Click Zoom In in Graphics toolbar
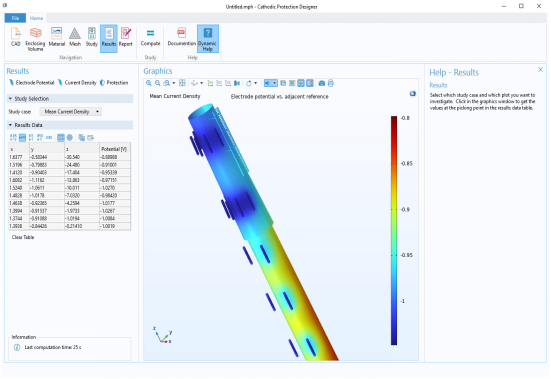The height and width of the screenshot is (379, 551). (x=149, y=83)
